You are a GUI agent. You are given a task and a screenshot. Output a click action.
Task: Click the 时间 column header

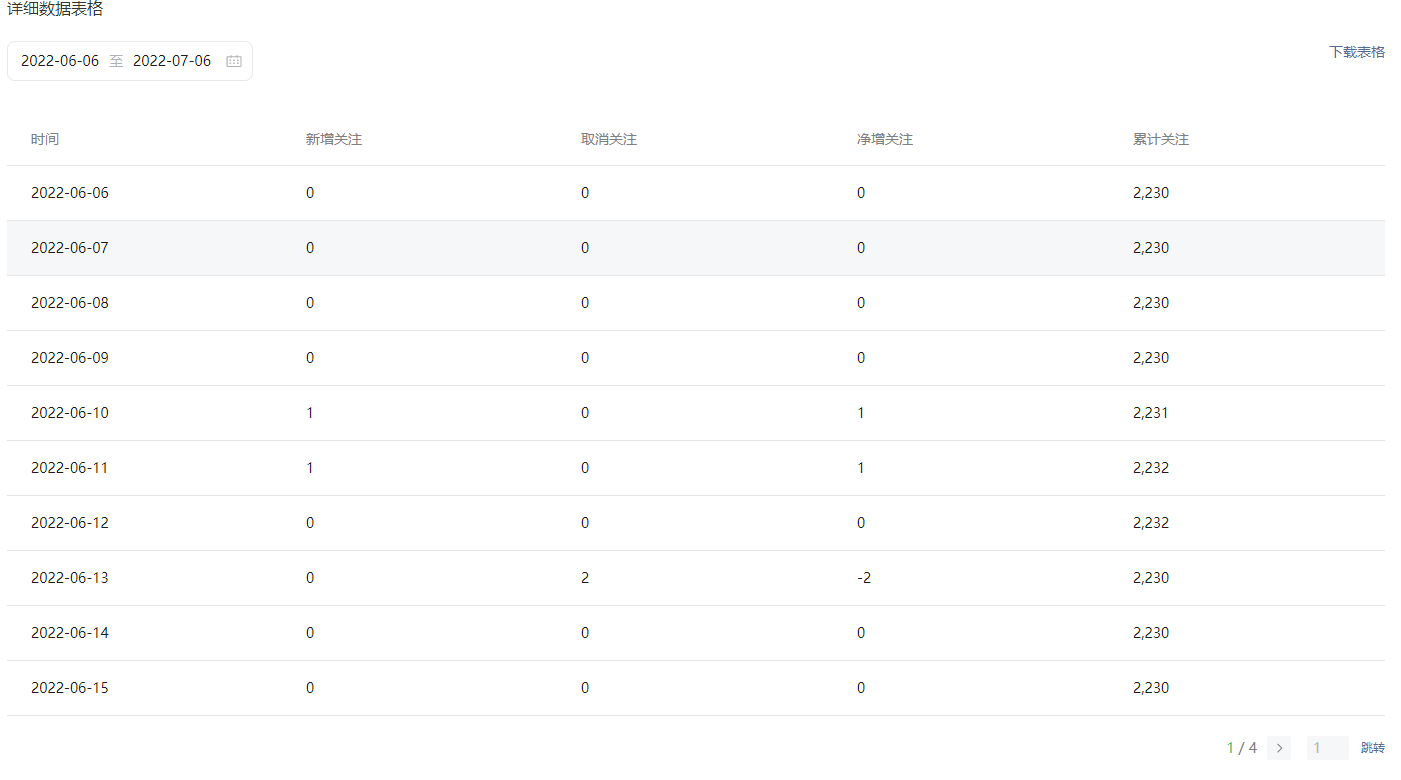(45, 139)
